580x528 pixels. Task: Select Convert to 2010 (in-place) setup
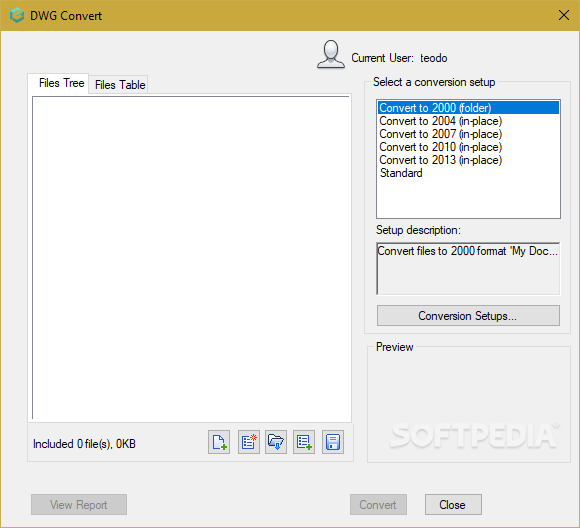[x=468, y=147]
